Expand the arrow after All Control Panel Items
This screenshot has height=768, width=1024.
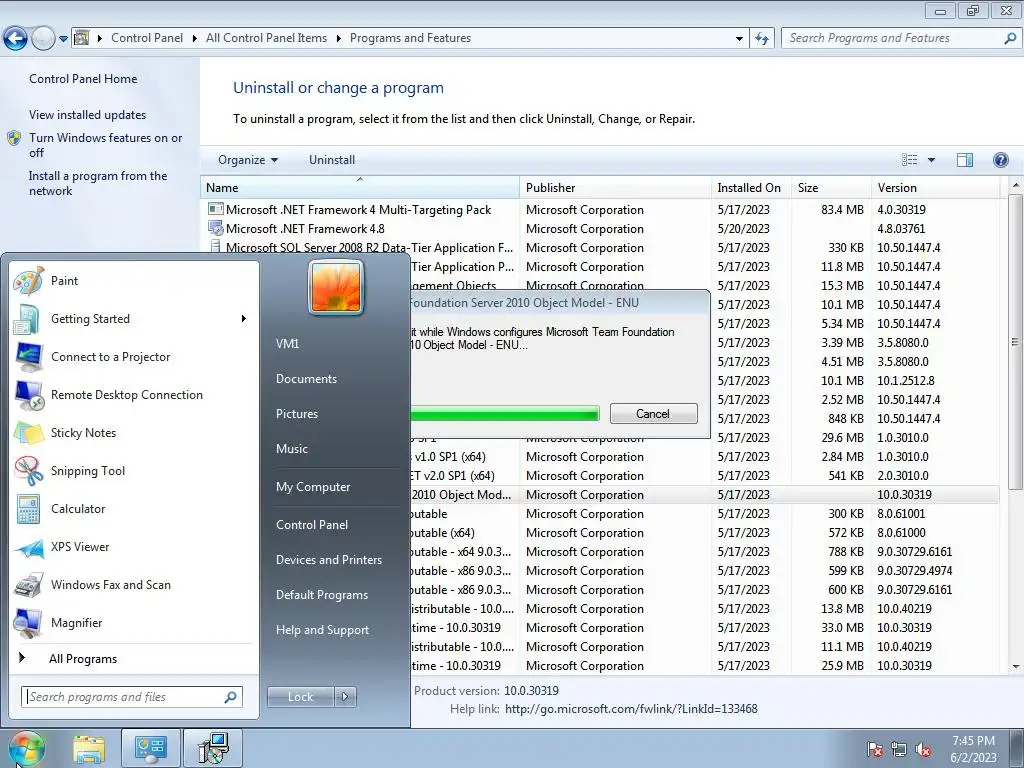pos(338,39)
